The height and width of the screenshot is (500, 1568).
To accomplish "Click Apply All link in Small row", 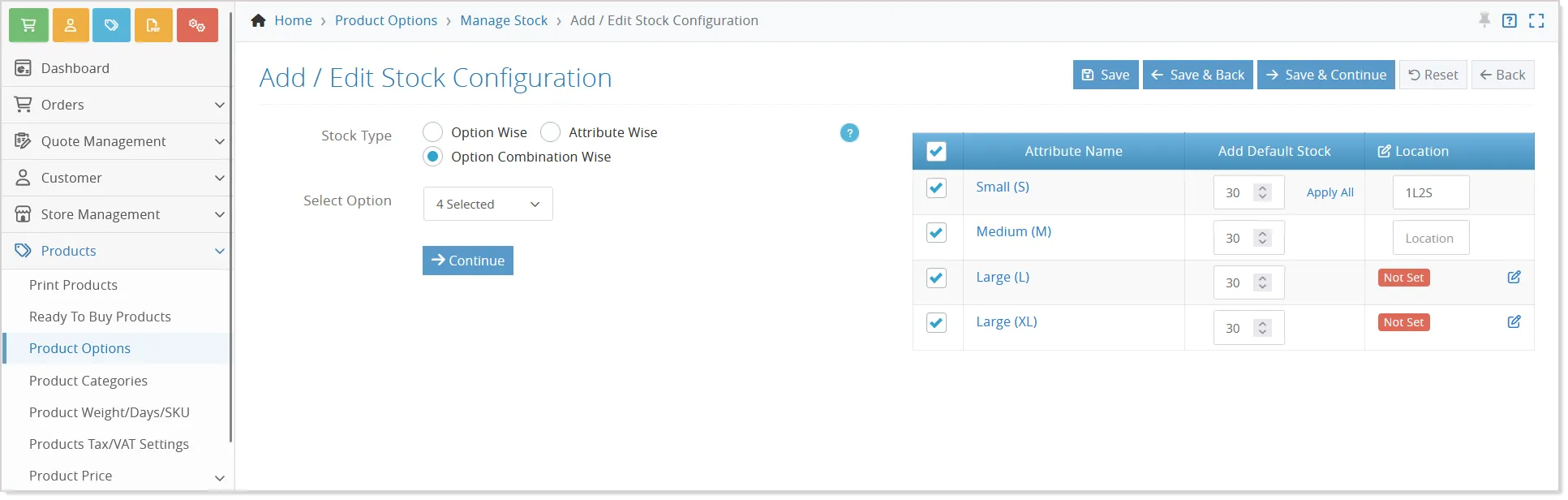I will pos(1330,192).
